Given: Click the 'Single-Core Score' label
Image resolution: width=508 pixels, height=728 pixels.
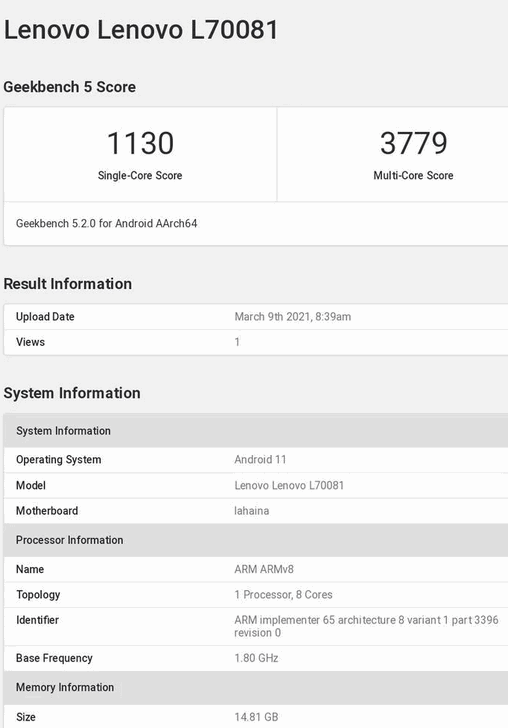Looking at the screenshot, I should (x=140, y=176).
